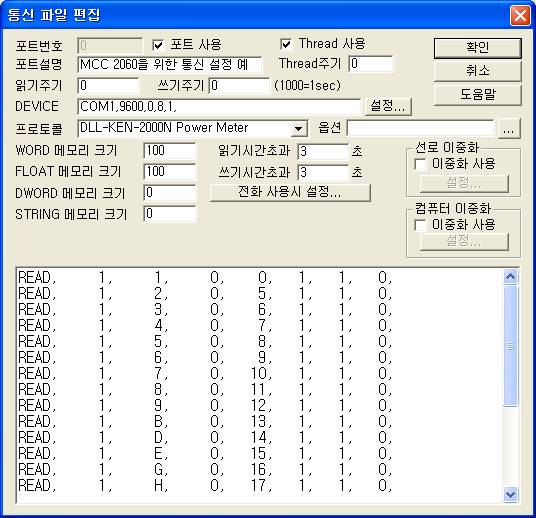Close the 통신 파일 편집 dialog
536x518 pixels.
click(520, 16)
